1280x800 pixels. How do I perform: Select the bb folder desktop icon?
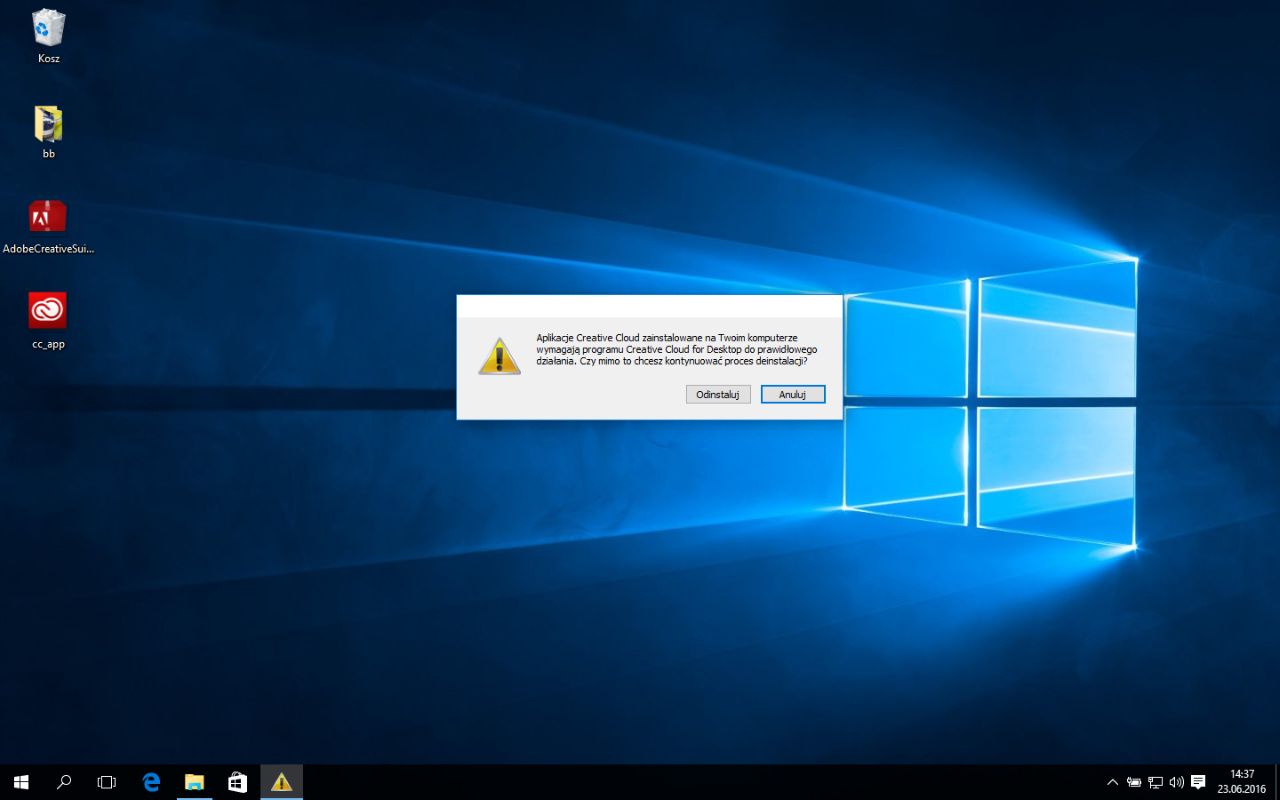click(48, 133)
